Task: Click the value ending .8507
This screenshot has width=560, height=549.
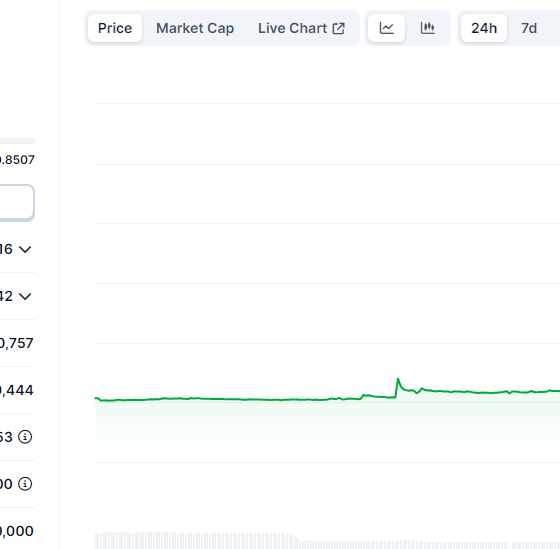Action: tap(17, 160)
